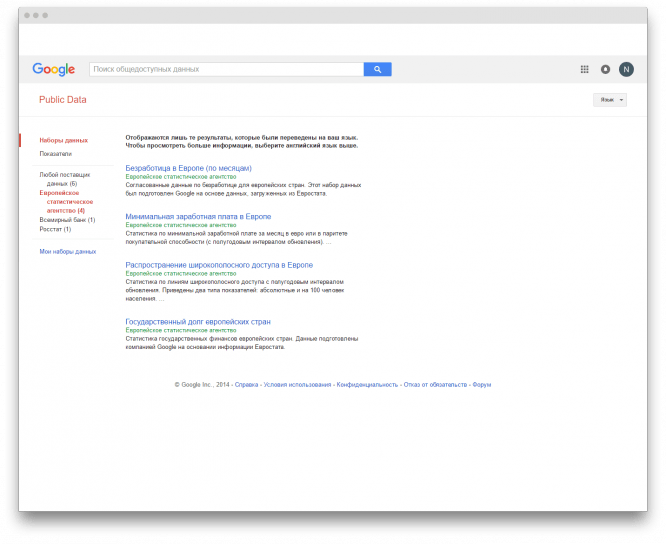The height and width of the screenshot is (544, 666).
Task: Open Конфиденциальность footer link
Action: tap(367, 385)
